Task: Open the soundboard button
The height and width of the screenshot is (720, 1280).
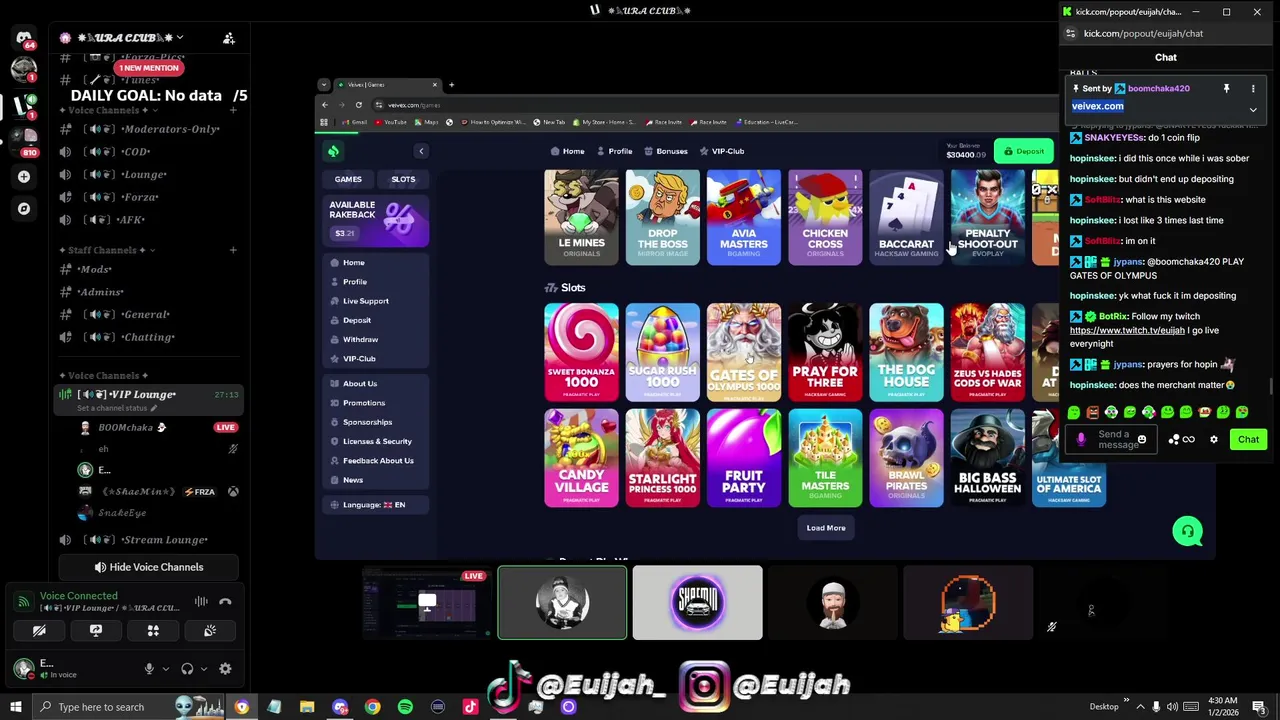Action: click(210, 631)
